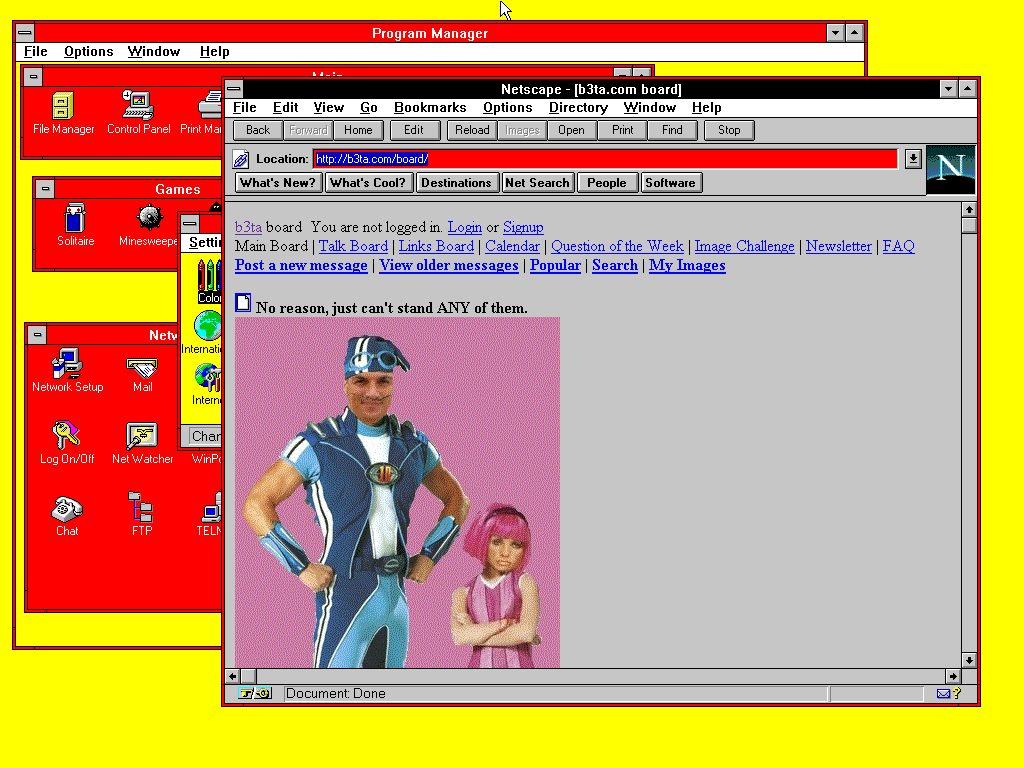Click View older messages link
Viewport: 1024px width, 768px height.
449,265
